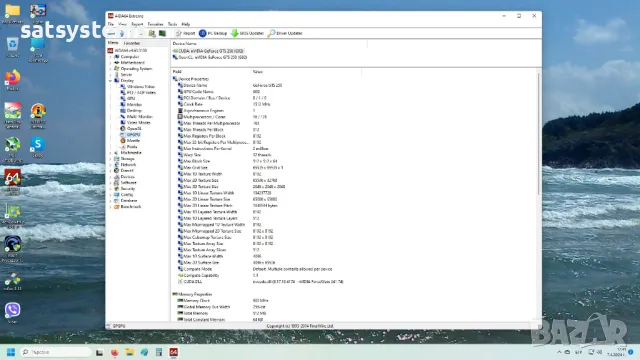Switch to the Menu panel tab
Screen dimensions: 640x360
pos(113,43)
